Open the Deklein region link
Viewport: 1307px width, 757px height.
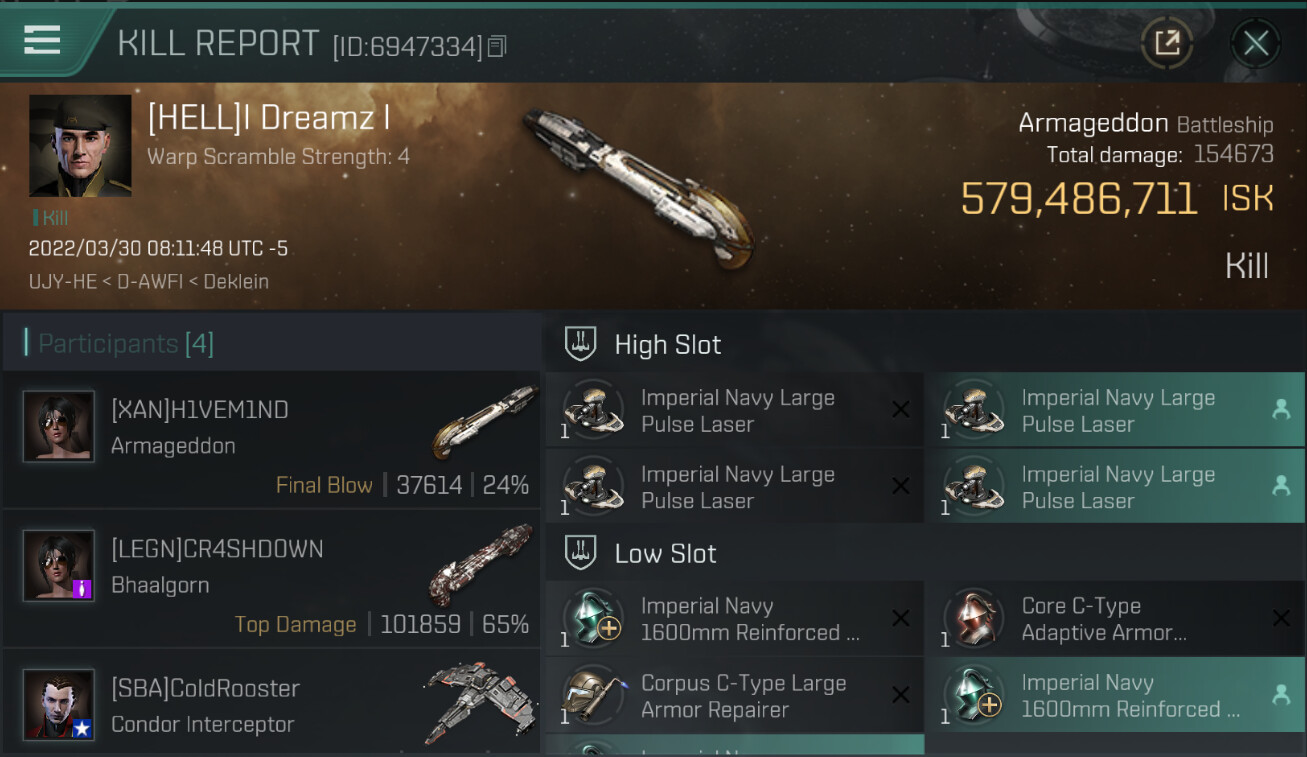click(x=236, y=282)
